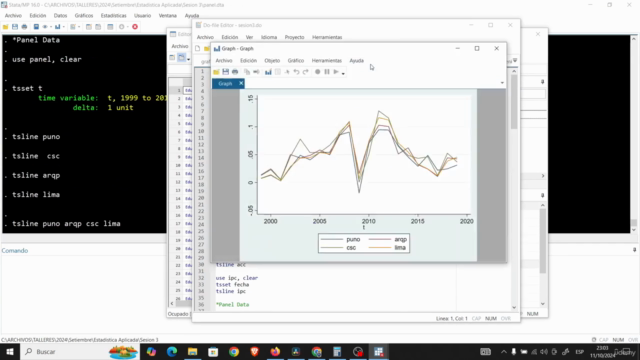The width and height of the screenshot is (640, 360).
Task: Open graph tab list dropdown arrow
Action: (502, 83)
